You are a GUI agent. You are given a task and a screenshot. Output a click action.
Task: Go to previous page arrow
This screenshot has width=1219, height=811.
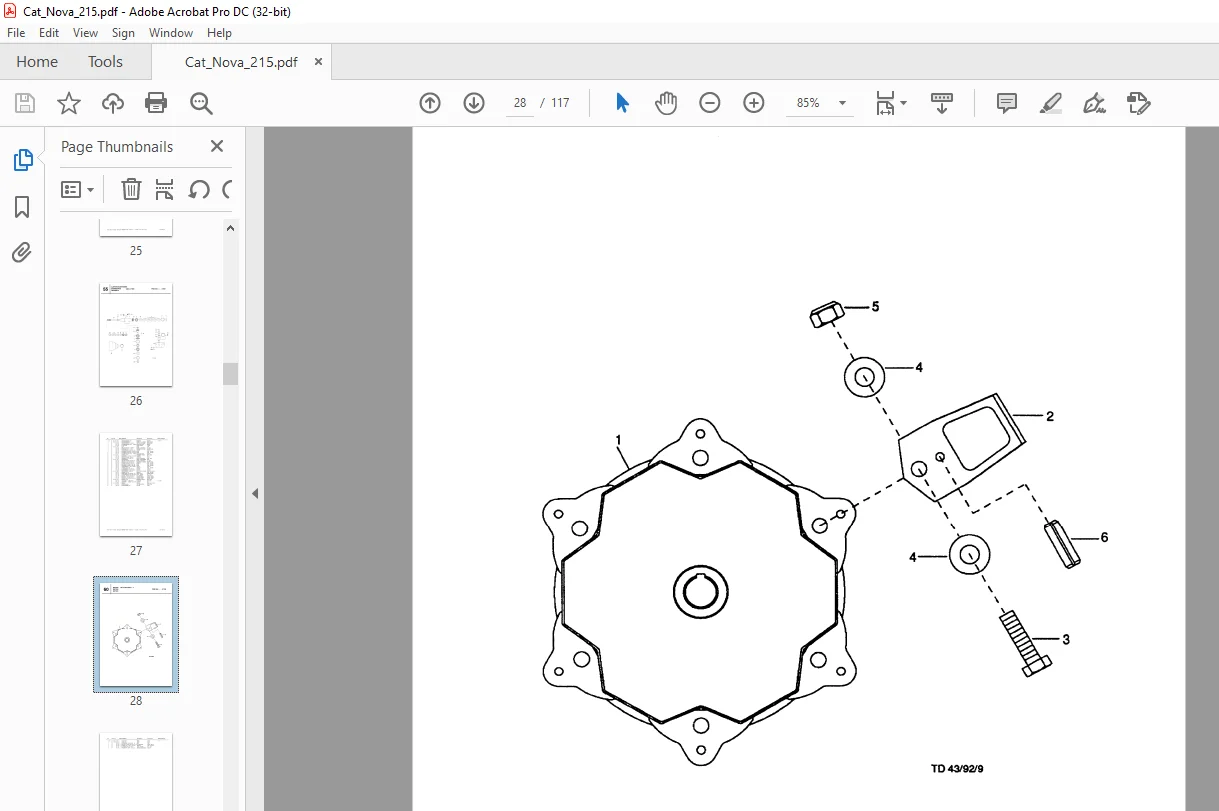click(x=430, y=103)
